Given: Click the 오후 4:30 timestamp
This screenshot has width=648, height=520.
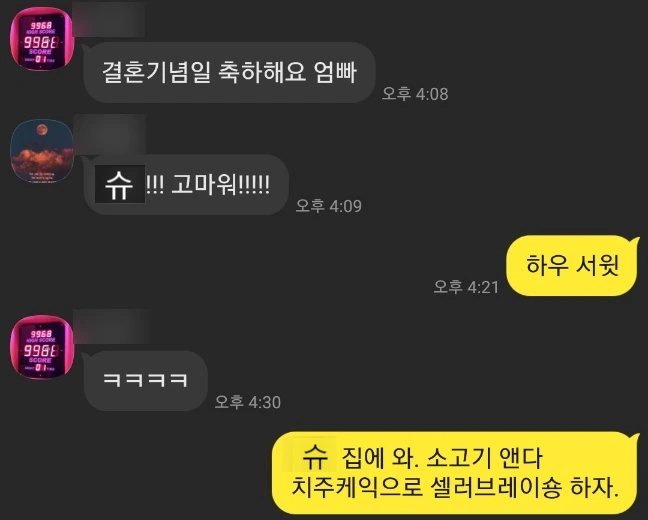Looking at the screenshot, I should coord(248,402).
